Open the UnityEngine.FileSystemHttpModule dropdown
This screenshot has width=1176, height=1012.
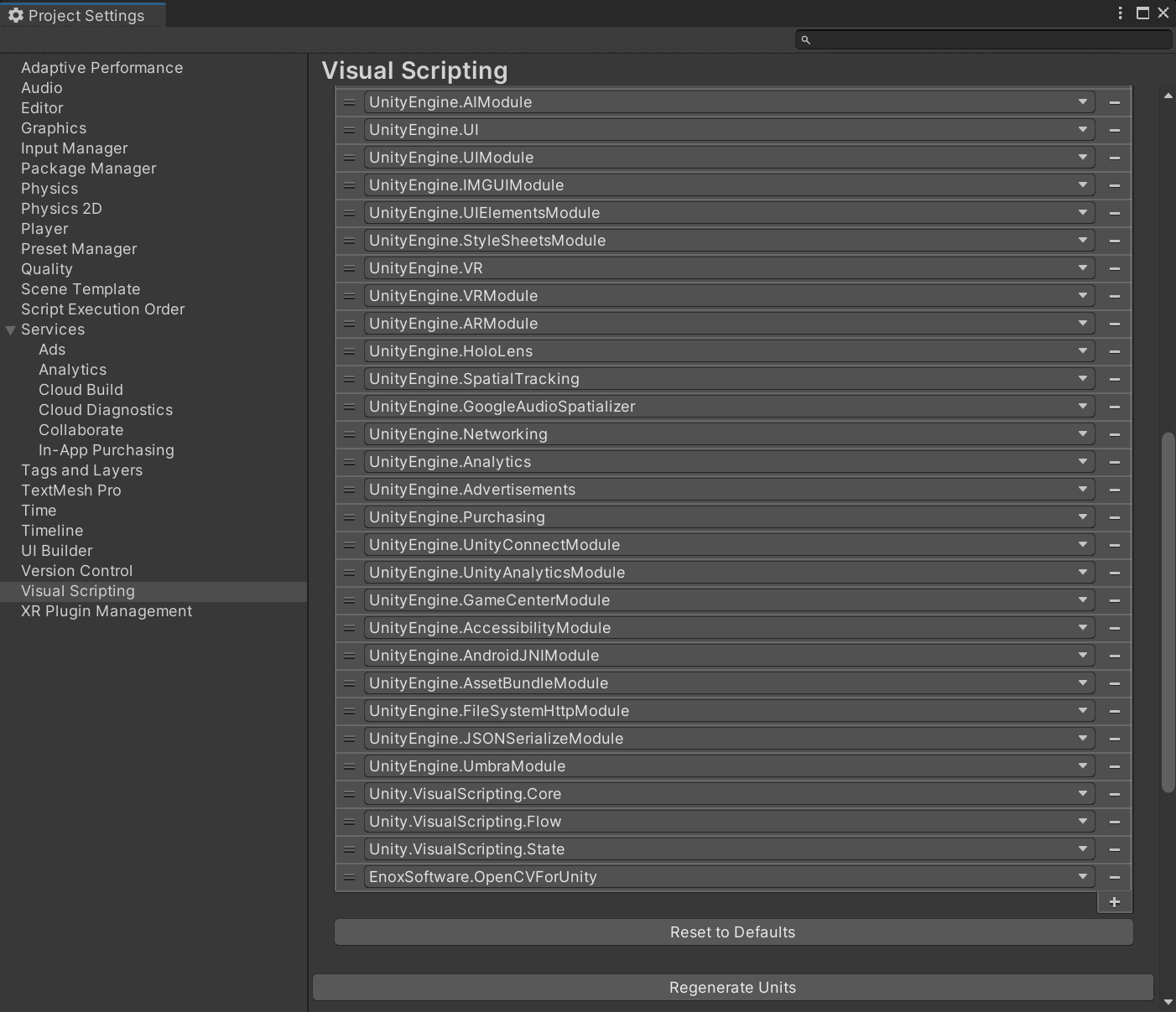pos(729,711)
